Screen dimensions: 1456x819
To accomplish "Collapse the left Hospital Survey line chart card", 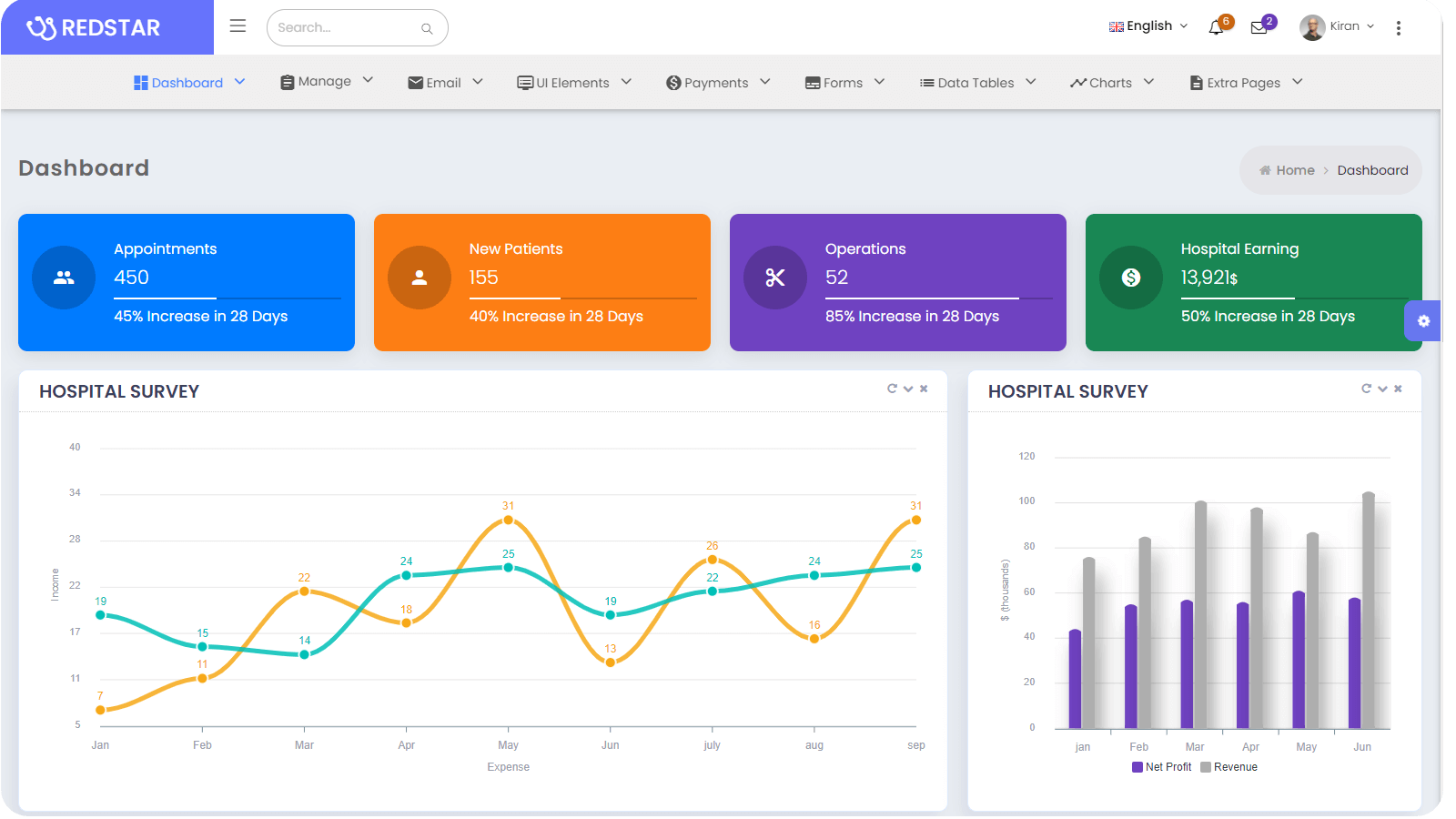I will [x=908, y=389].
